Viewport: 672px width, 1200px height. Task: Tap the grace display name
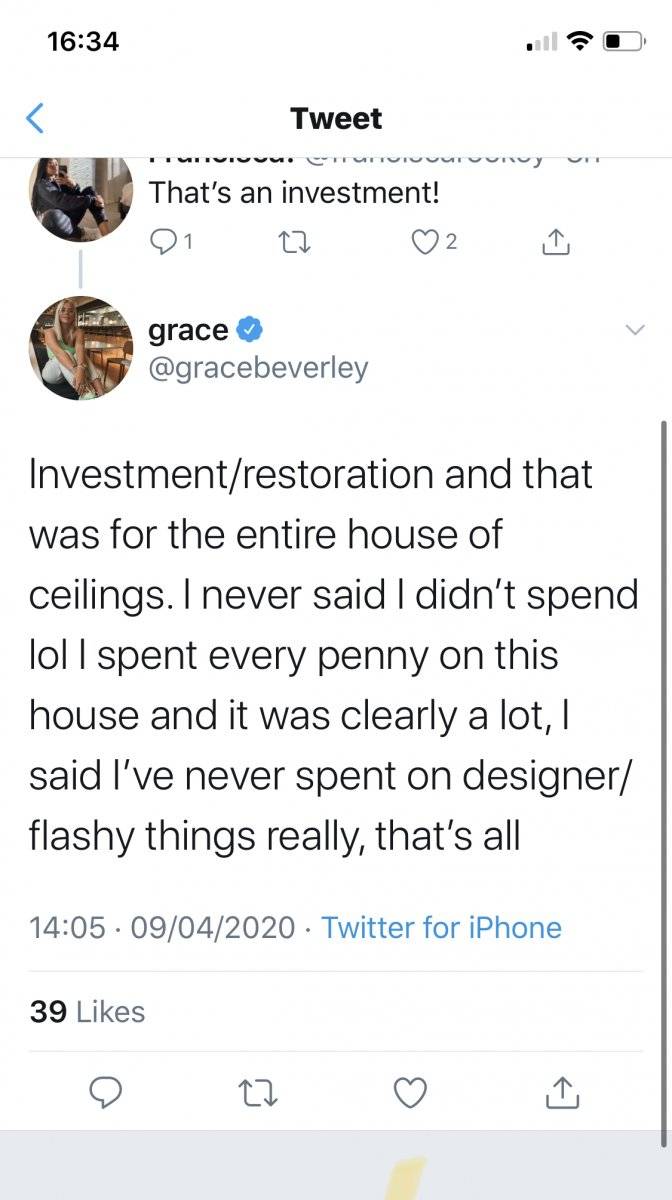[188, 329]
